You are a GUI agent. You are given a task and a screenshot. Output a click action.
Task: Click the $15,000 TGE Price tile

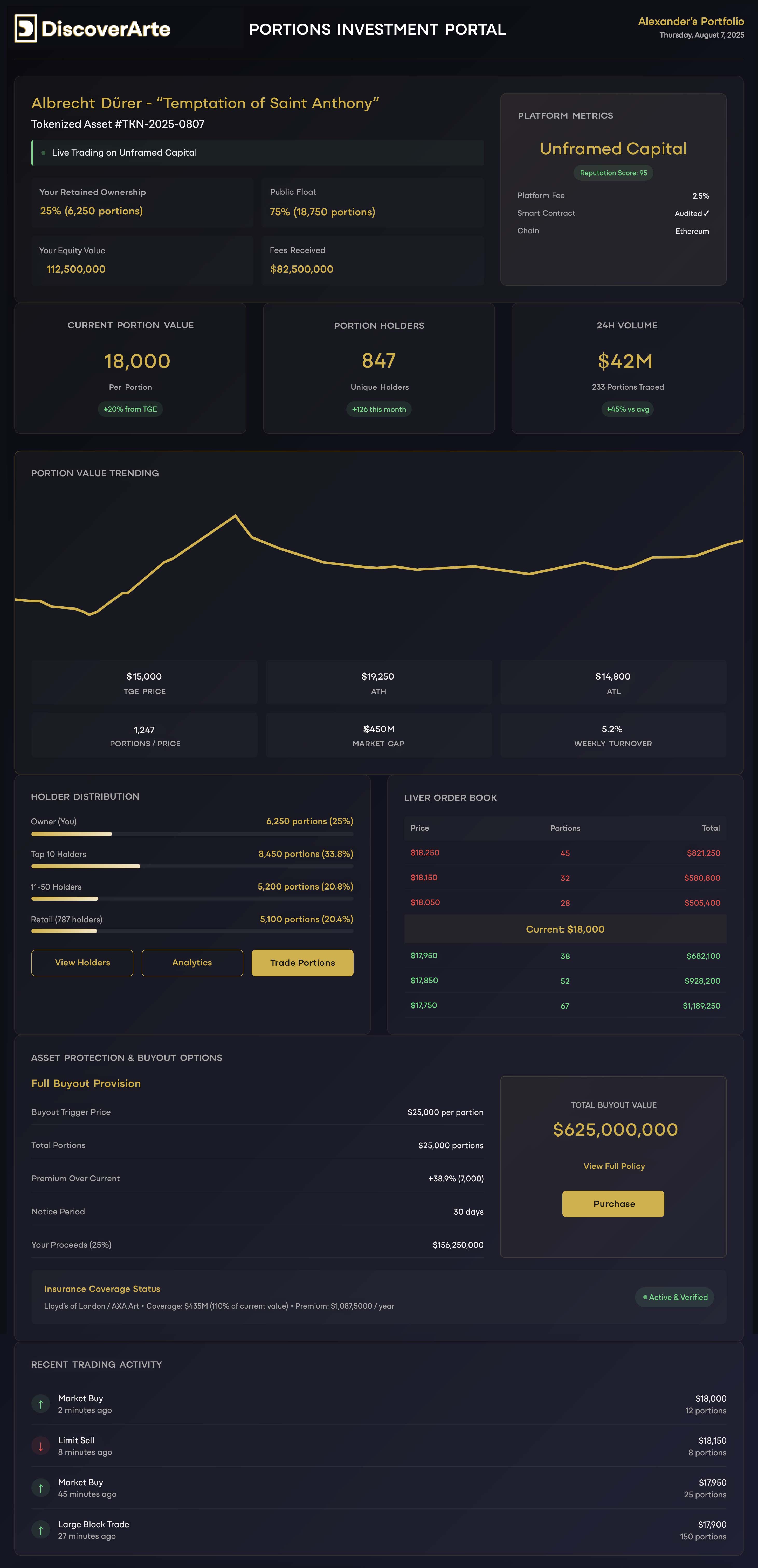(144, 682)
